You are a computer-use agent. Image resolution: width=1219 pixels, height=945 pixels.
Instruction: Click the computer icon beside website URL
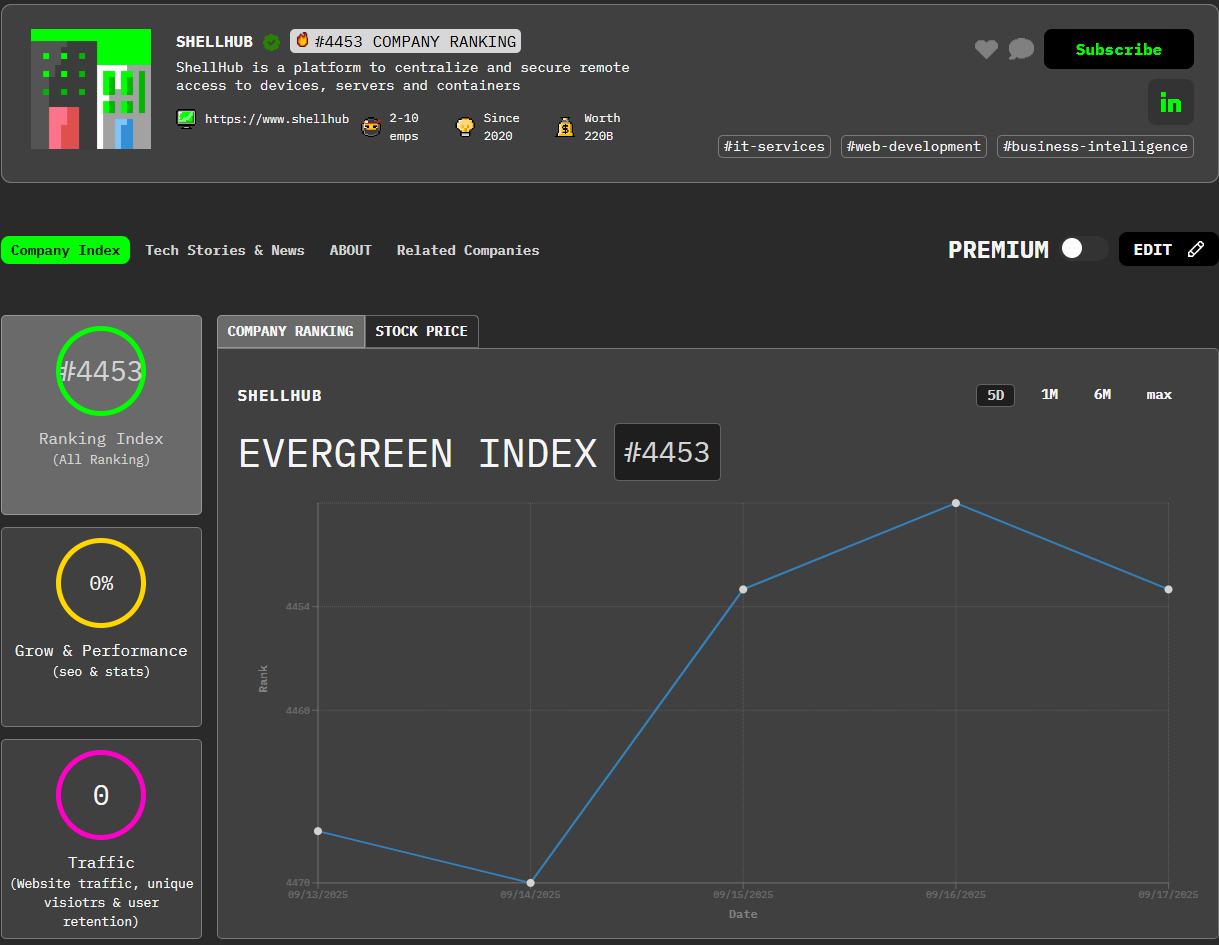tap(186, 118)
